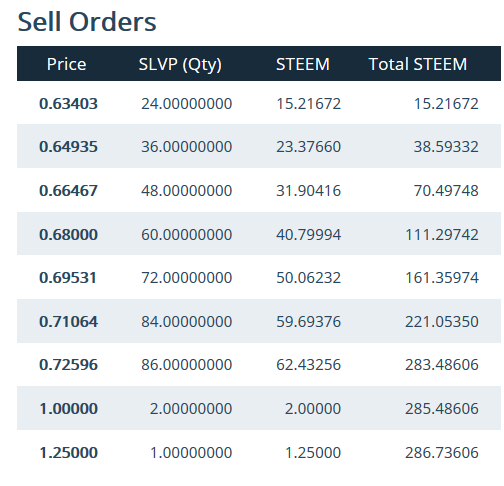Viewport: 504px width, 486px height.
Task: Click STEEM value 40.79994
Action: [308, 234]
